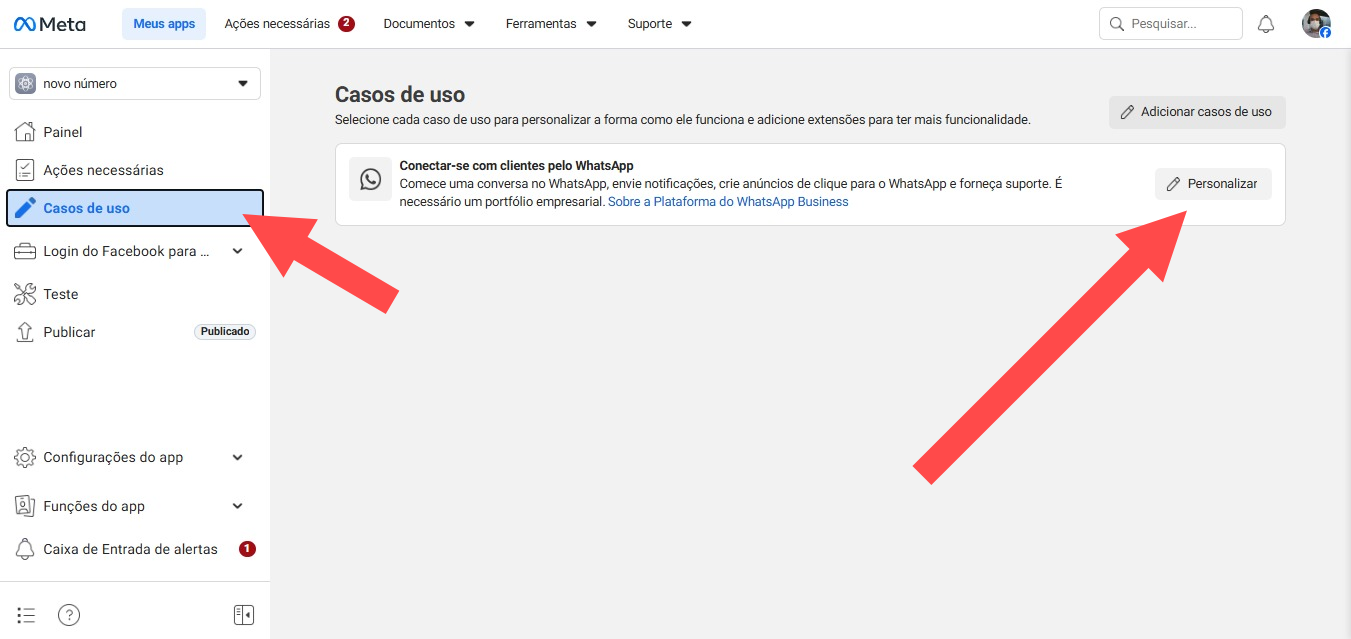Open Caixa de Entrada de alertas
This screenshot has height=639, width=1351.
click(135, 549)
